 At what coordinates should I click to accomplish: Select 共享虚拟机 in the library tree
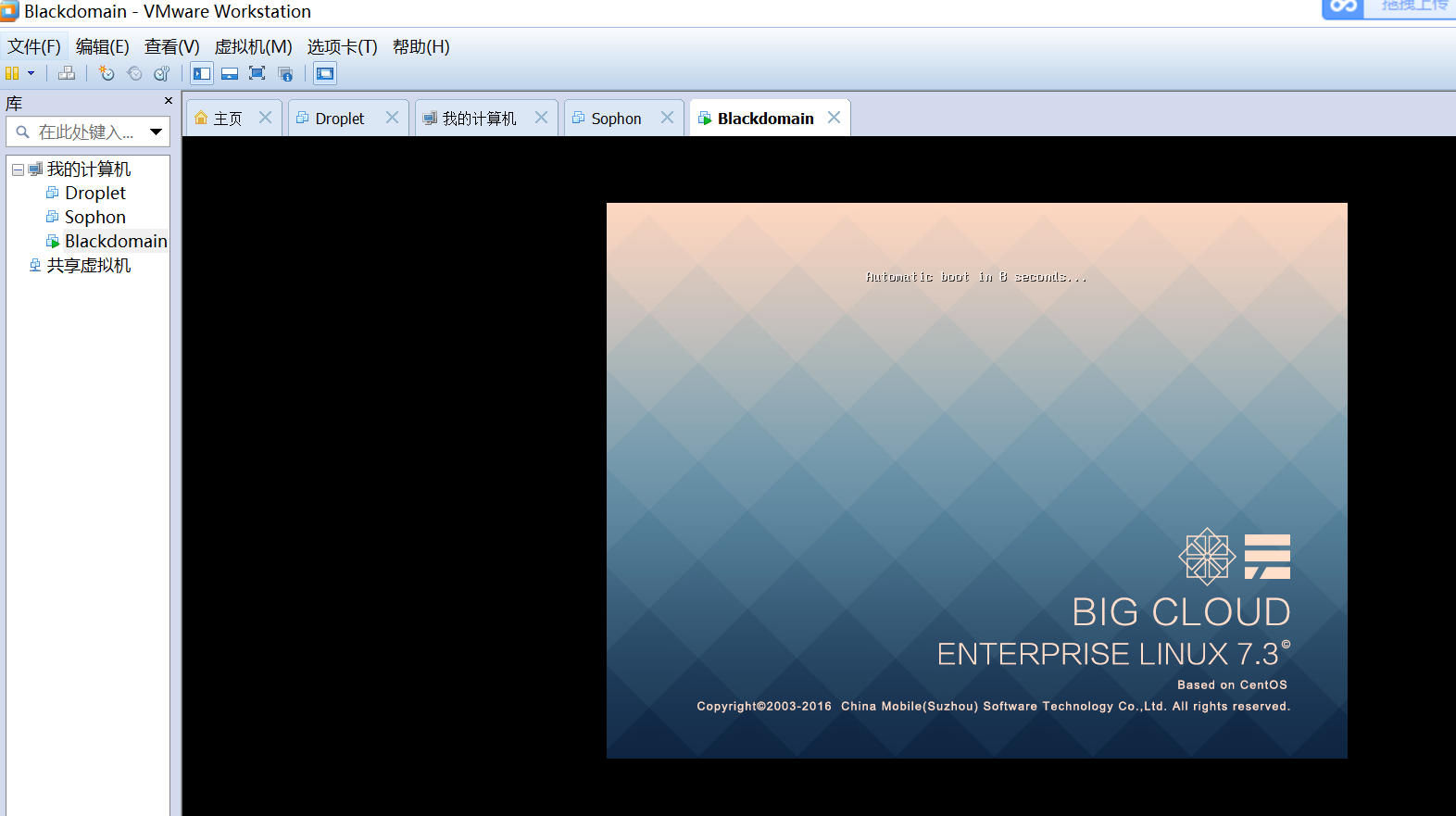click(x=89, y=266)
